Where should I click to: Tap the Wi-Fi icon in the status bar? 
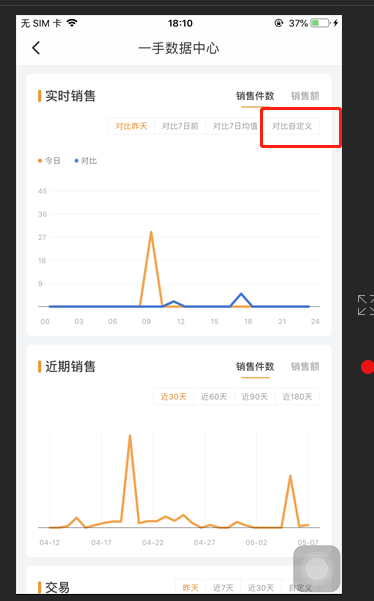click(72, 23)
